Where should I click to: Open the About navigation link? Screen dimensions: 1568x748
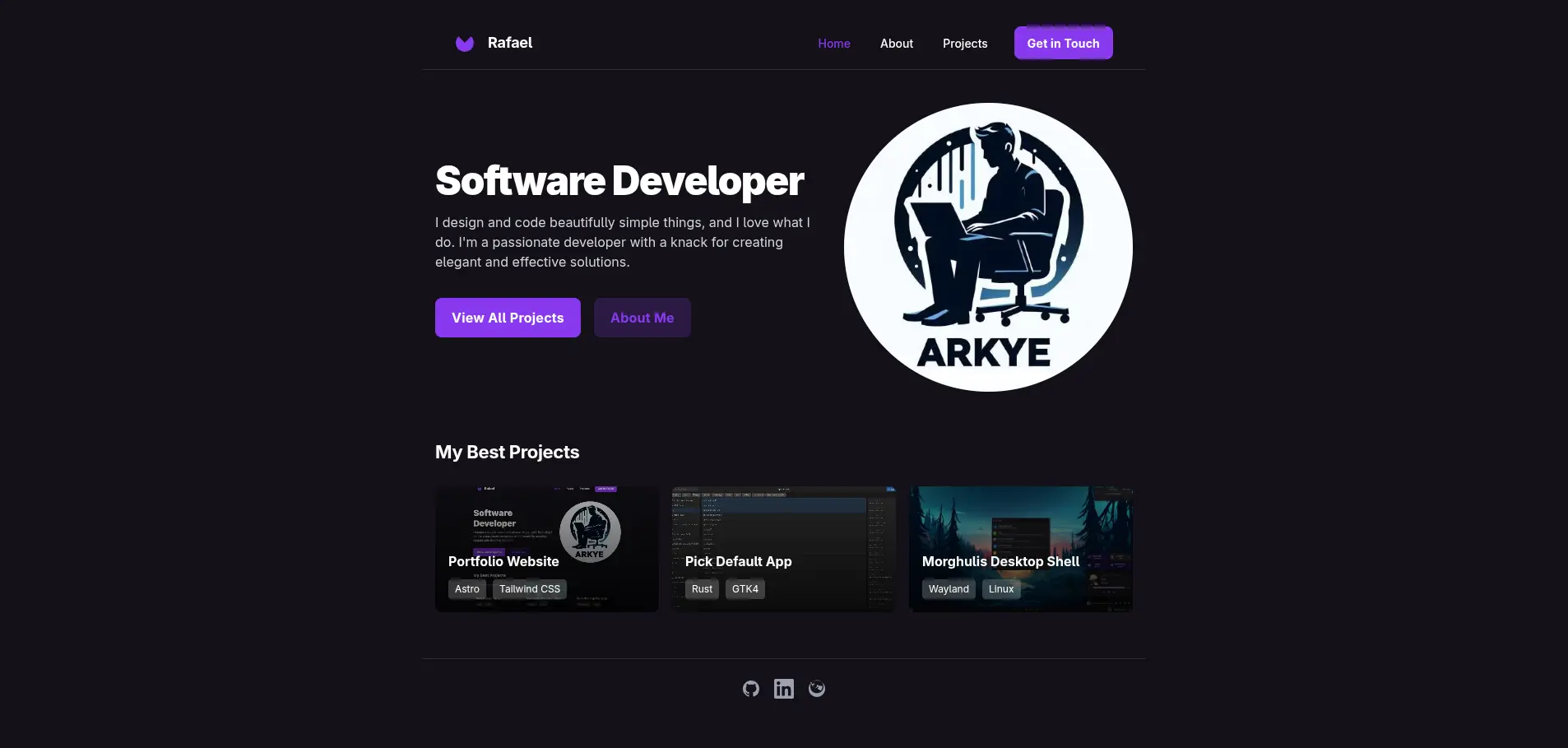tap(896, 43)
